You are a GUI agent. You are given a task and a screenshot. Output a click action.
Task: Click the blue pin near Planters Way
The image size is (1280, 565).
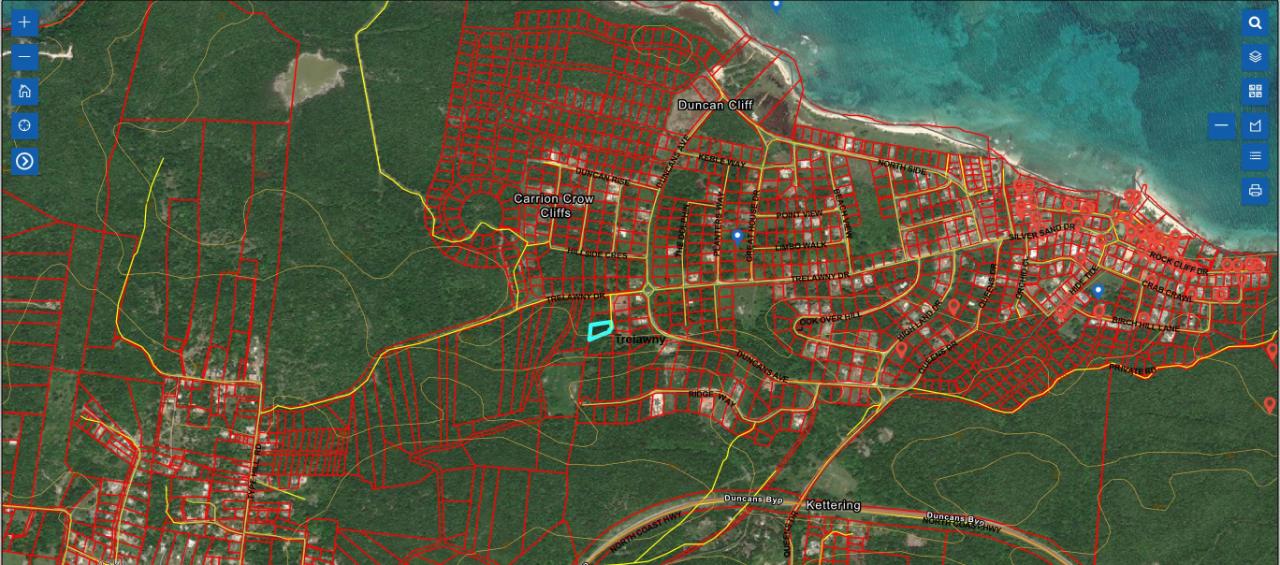pos(738,236)
